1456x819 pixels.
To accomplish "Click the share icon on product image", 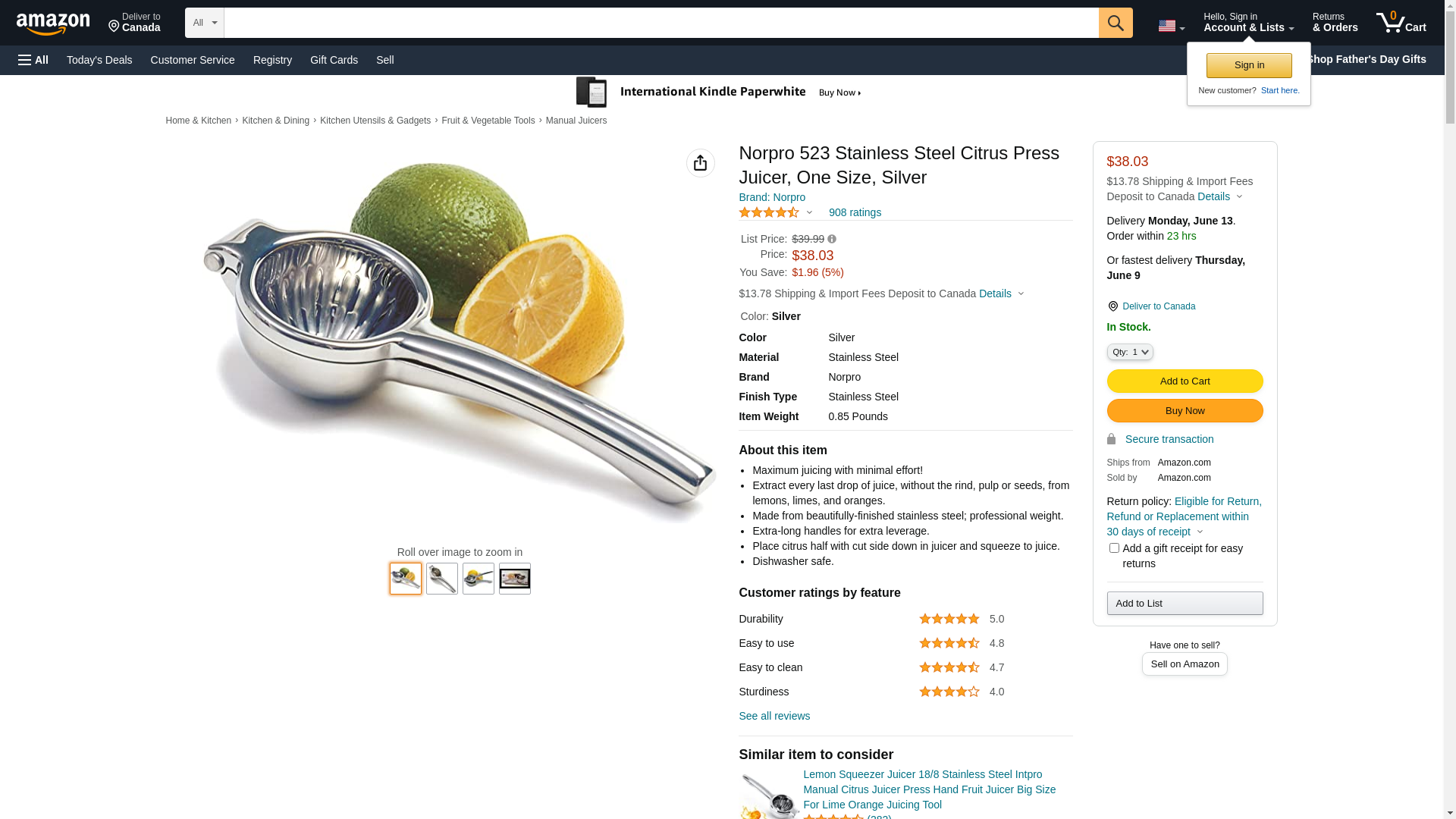I will point(700,163).
